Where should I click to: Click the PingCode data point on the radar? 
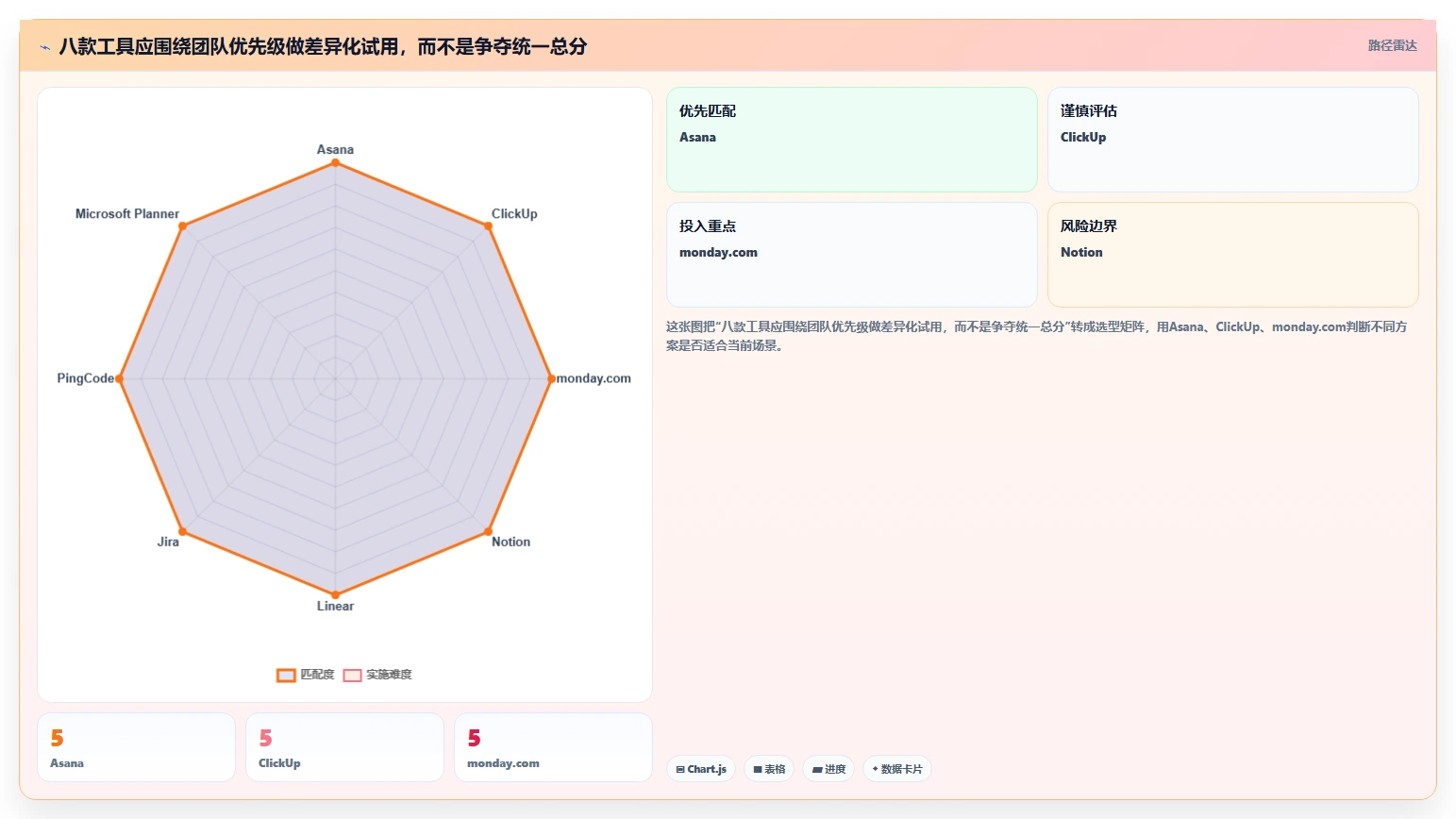click(x=119, y=378)
